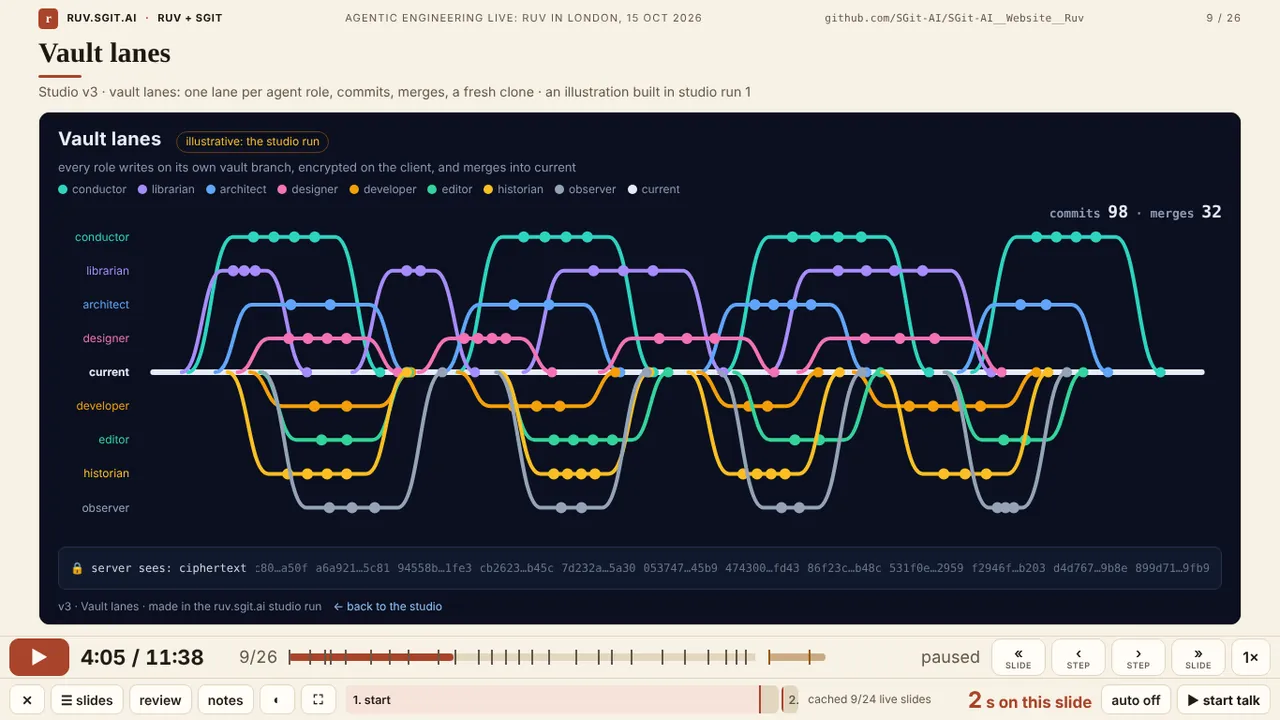Viewport: 1280px width, 720px height.
Task: Open the review panel
Action: tap(160, 700)
